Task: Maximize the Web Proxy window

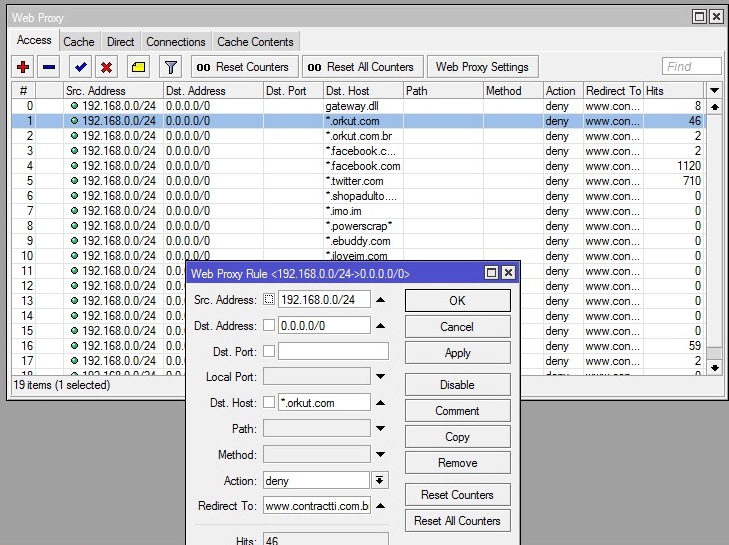Action: point(699,17)
